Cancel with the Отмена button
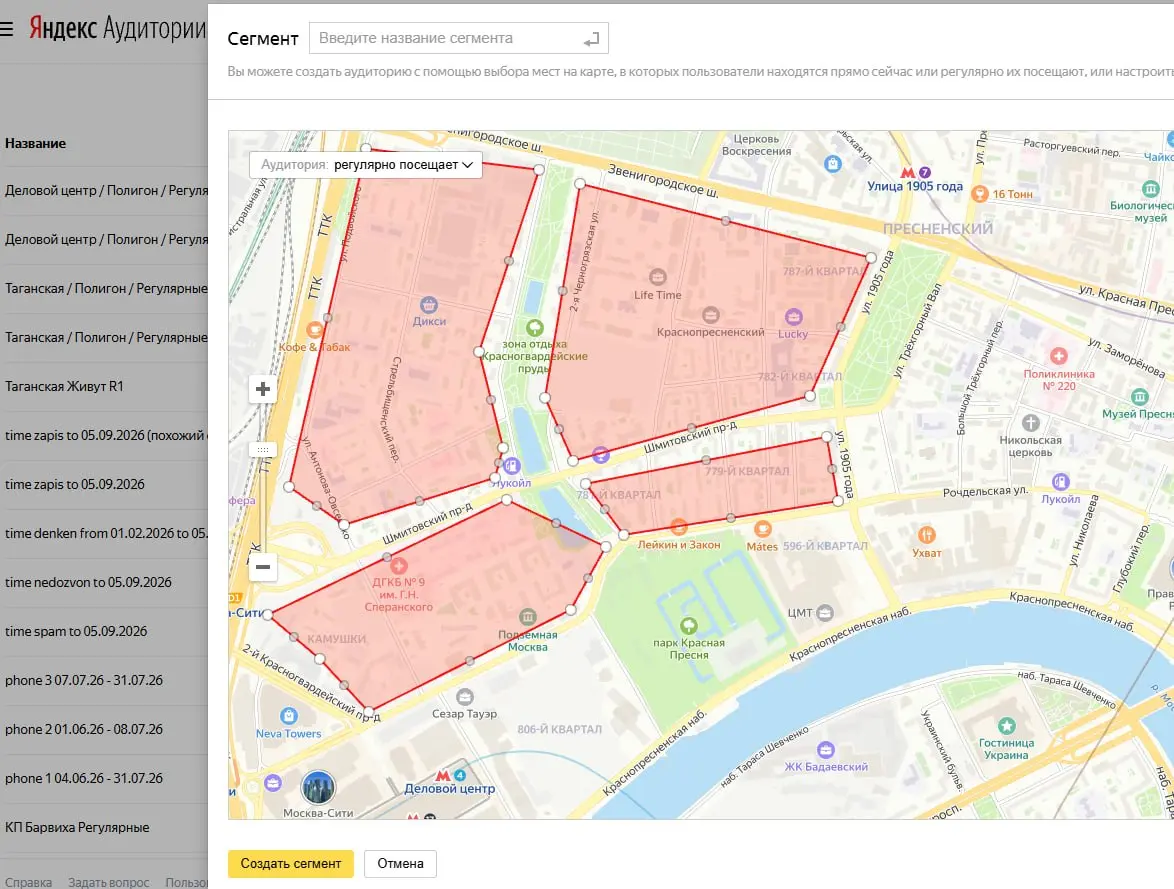The width and height of the screenshot is (1174, 889). click(401, 864)
